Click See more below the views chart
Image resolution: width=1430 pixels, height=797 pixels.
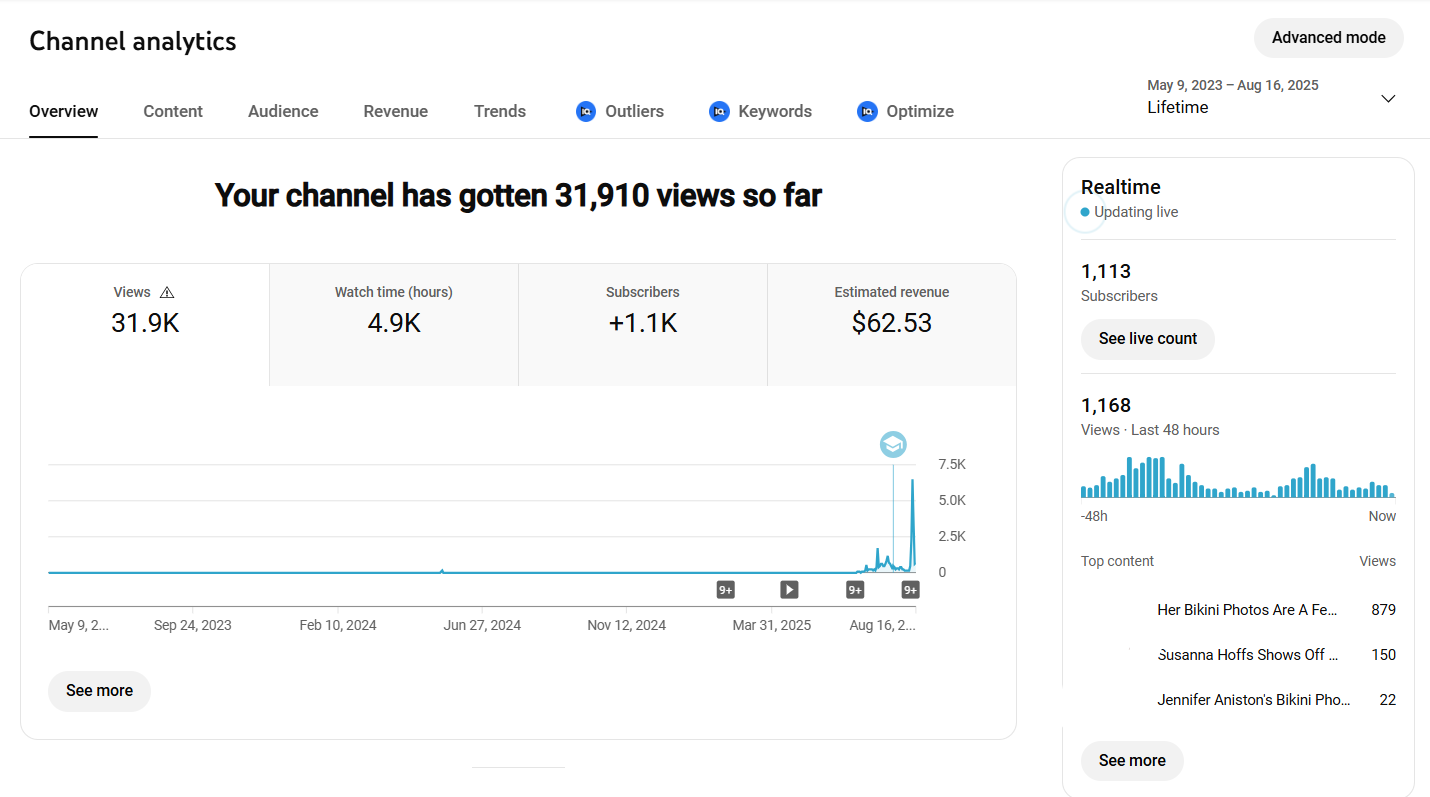tap(99, 691)
